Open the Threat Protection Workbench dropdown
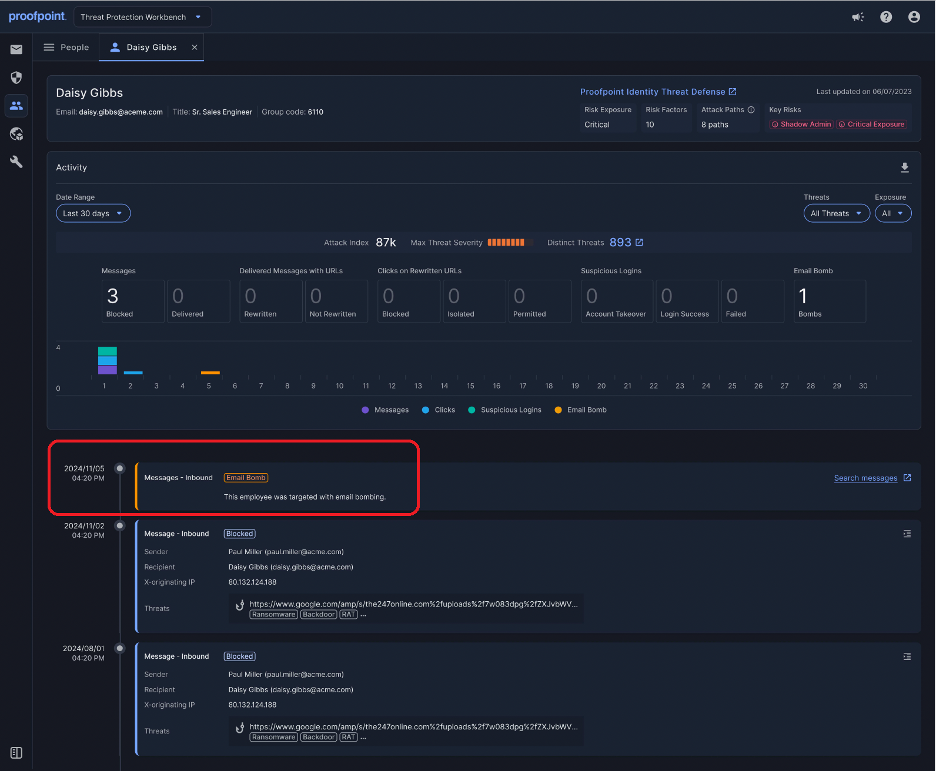 click(142, 16)
